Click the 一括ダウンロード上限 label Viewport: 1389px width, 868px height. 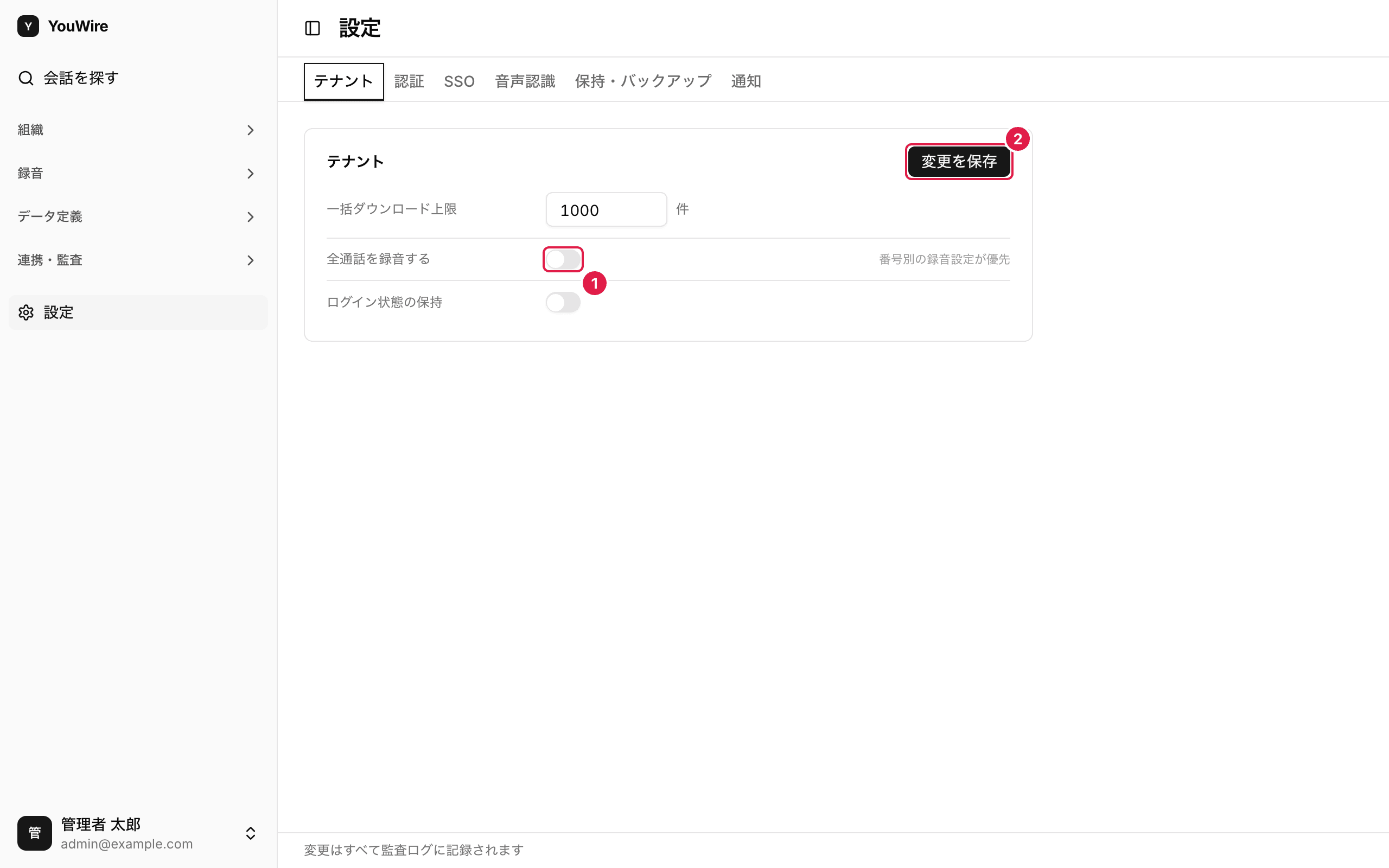click(391, 209)
